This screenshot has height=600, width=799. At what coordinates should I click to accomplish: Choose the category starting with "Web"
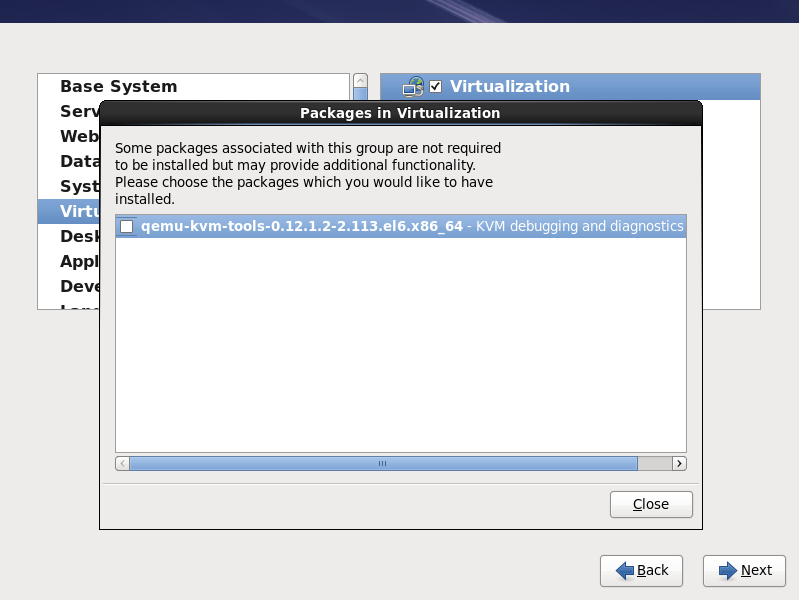coord(79,136)
